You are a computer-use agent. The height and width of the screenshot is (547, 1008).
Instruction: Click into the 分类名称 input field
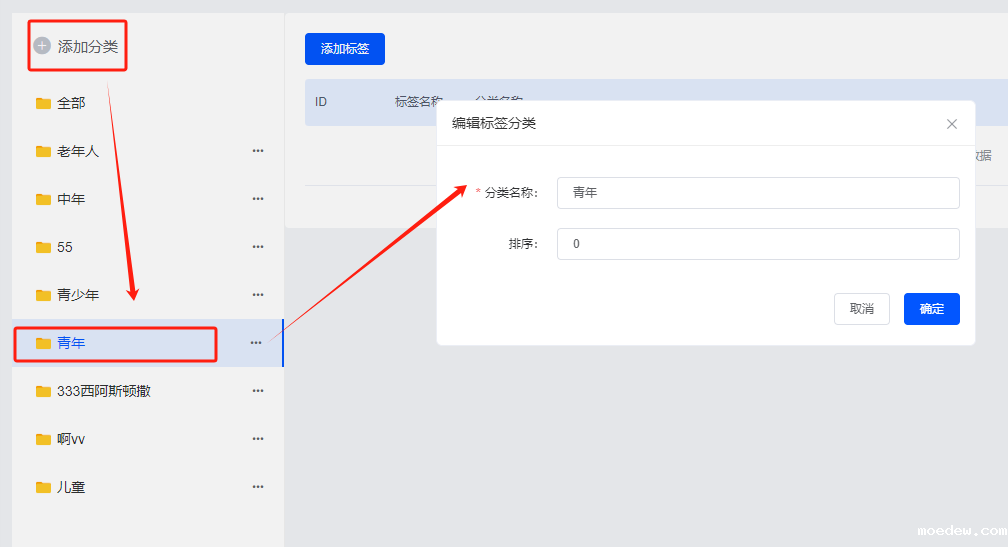coord(757,193)
